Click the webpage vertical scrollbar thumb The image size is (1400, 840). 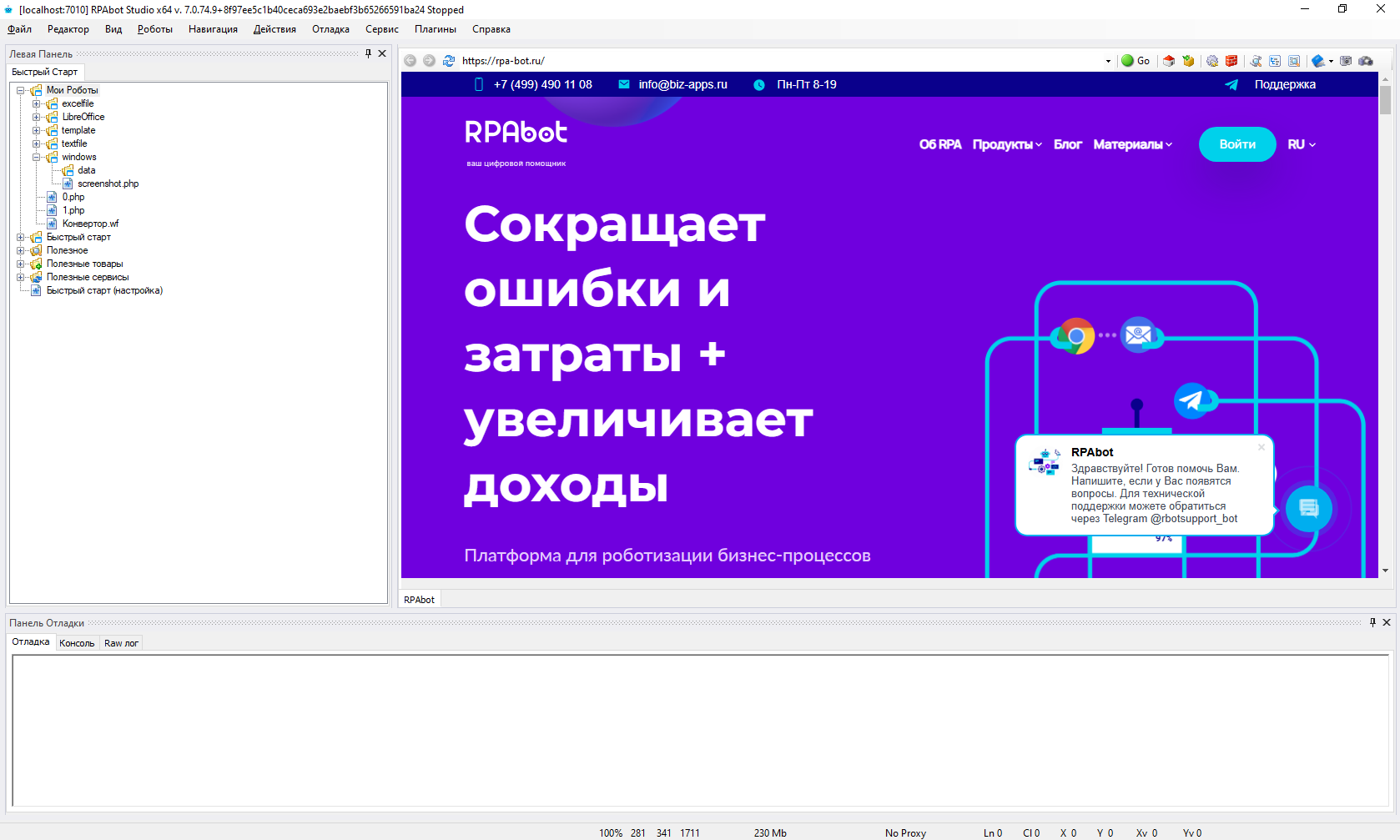coord(1385,100)
